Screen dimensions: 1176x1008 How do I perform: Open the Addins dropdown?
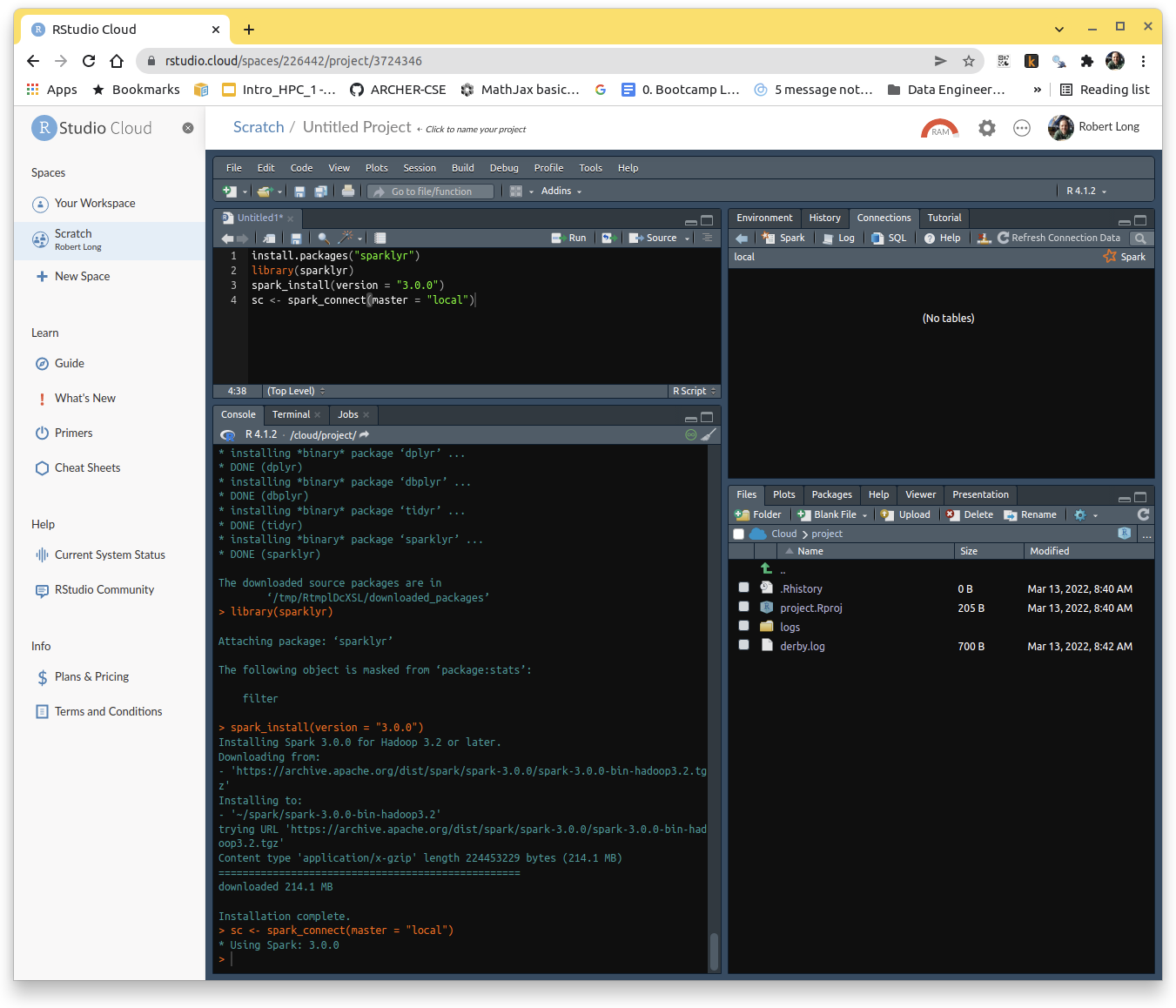pos(561,192)
